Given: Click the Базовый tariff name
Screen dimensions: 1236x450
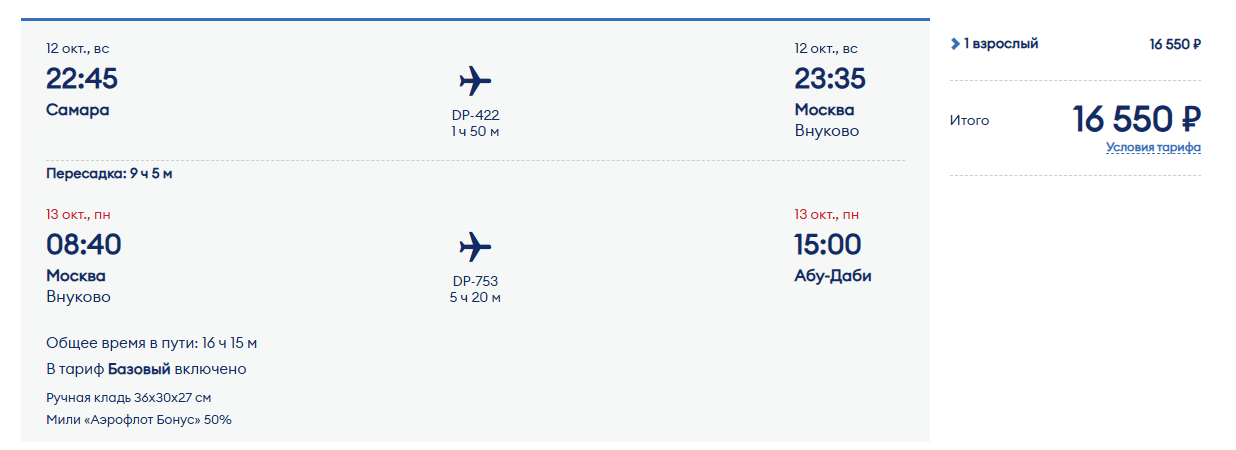Looking at the screenshot, I should click(x=139, y=369).
